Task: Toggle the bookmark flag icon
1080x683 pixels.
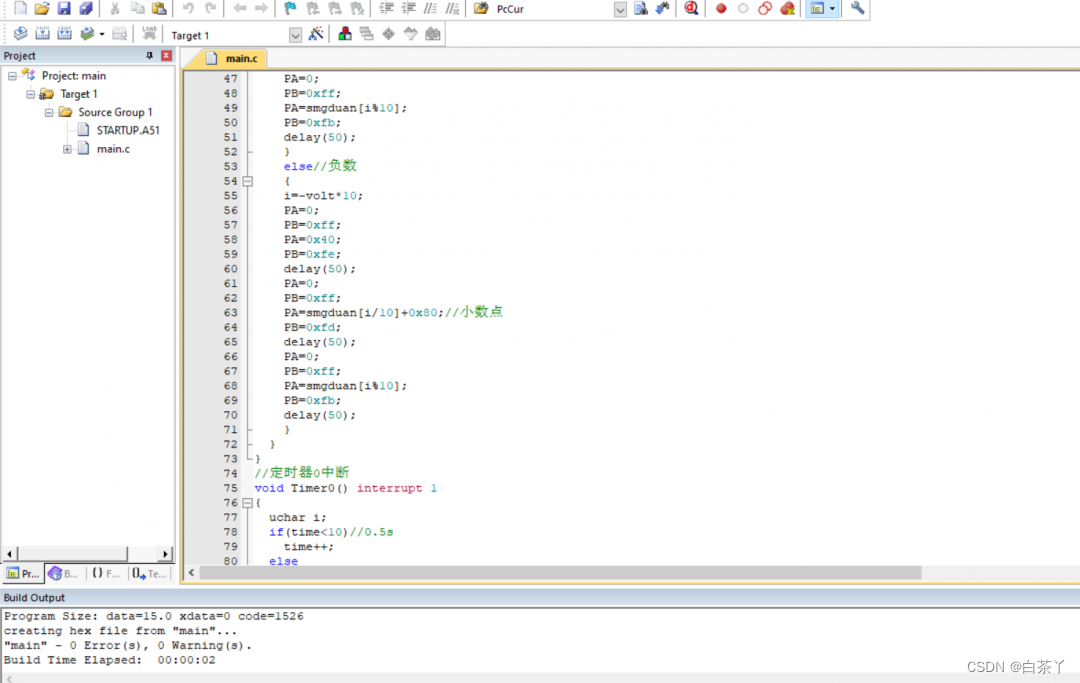Action: click(290, 9)
